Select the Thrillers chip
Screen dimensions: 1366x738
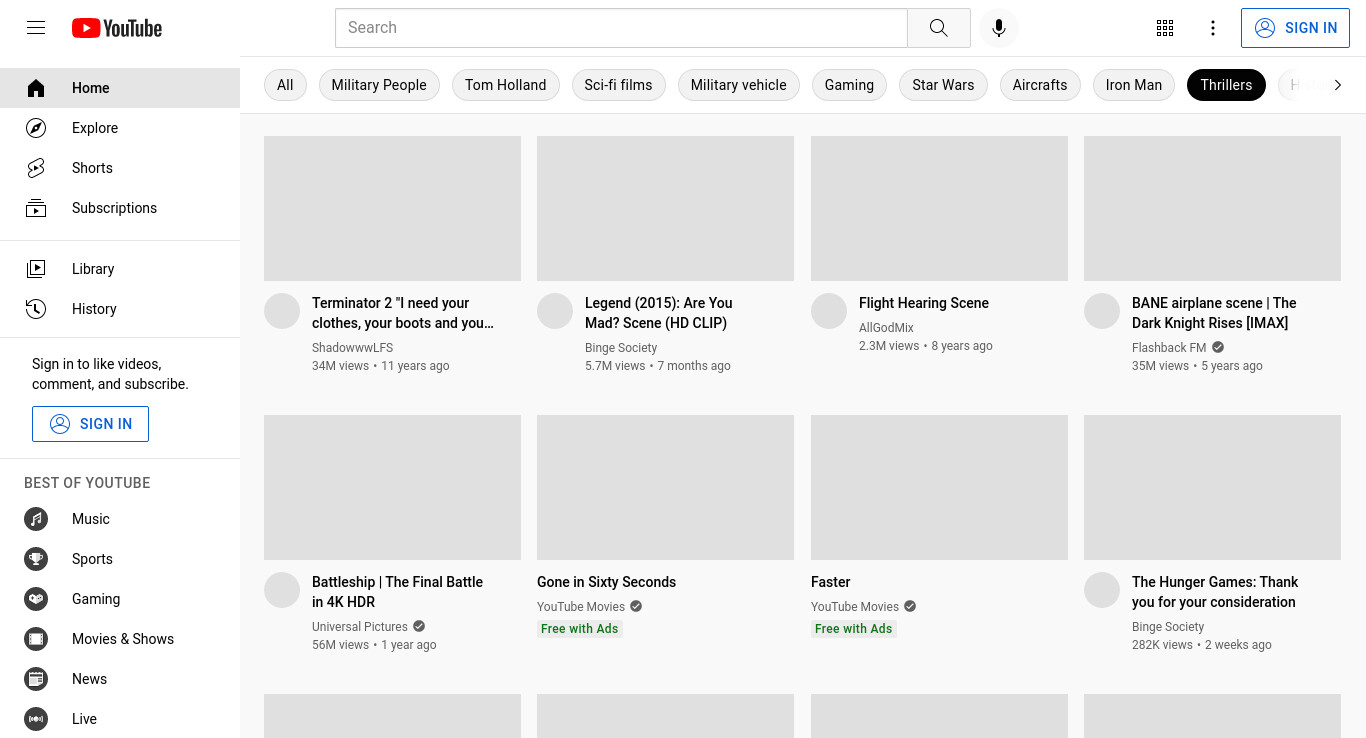tap(1226, 85)
